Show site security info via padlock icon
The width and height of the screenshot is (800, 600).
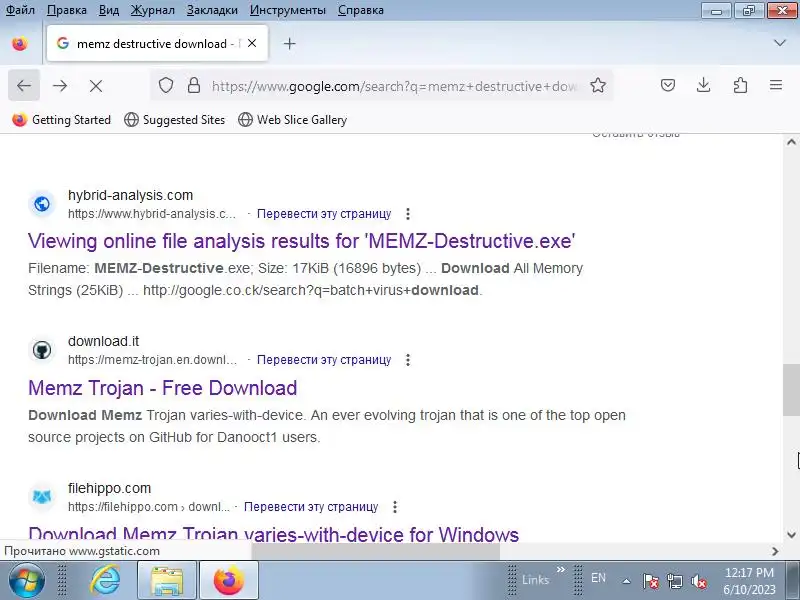click(x=194, y=85)
